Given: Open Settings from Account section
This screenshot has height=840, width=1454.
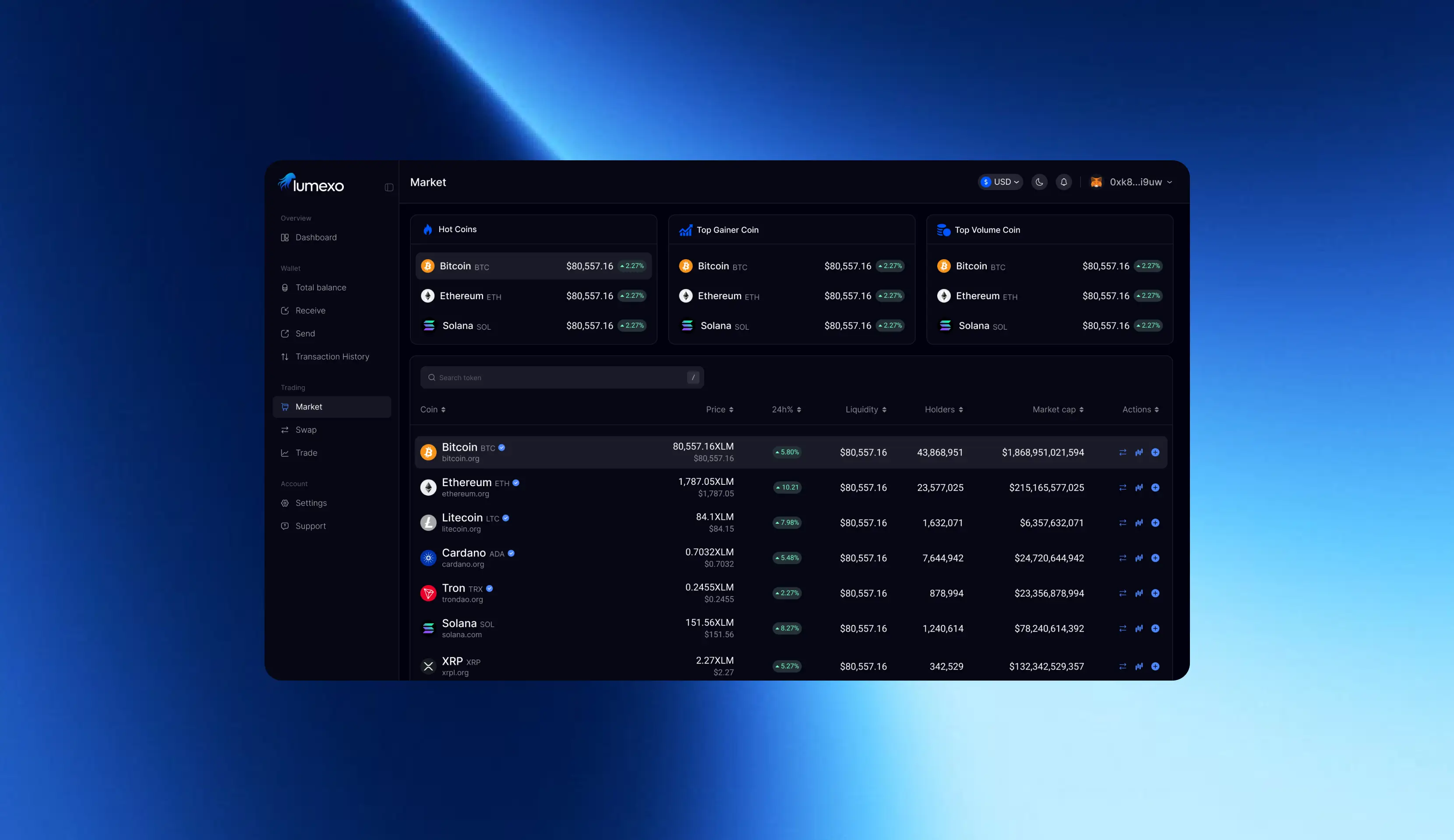Looking at the screenshot, I should (x=311, y=503).
